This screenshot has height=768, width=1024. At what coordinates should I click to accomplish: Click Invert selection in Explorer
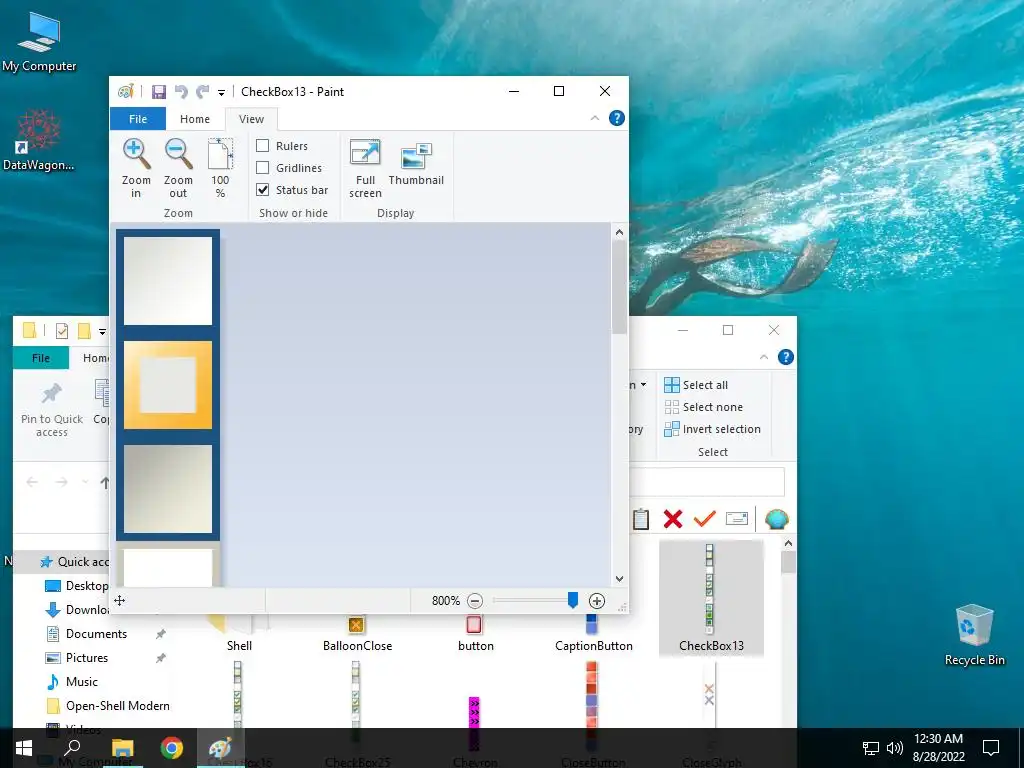click(712, 429)
